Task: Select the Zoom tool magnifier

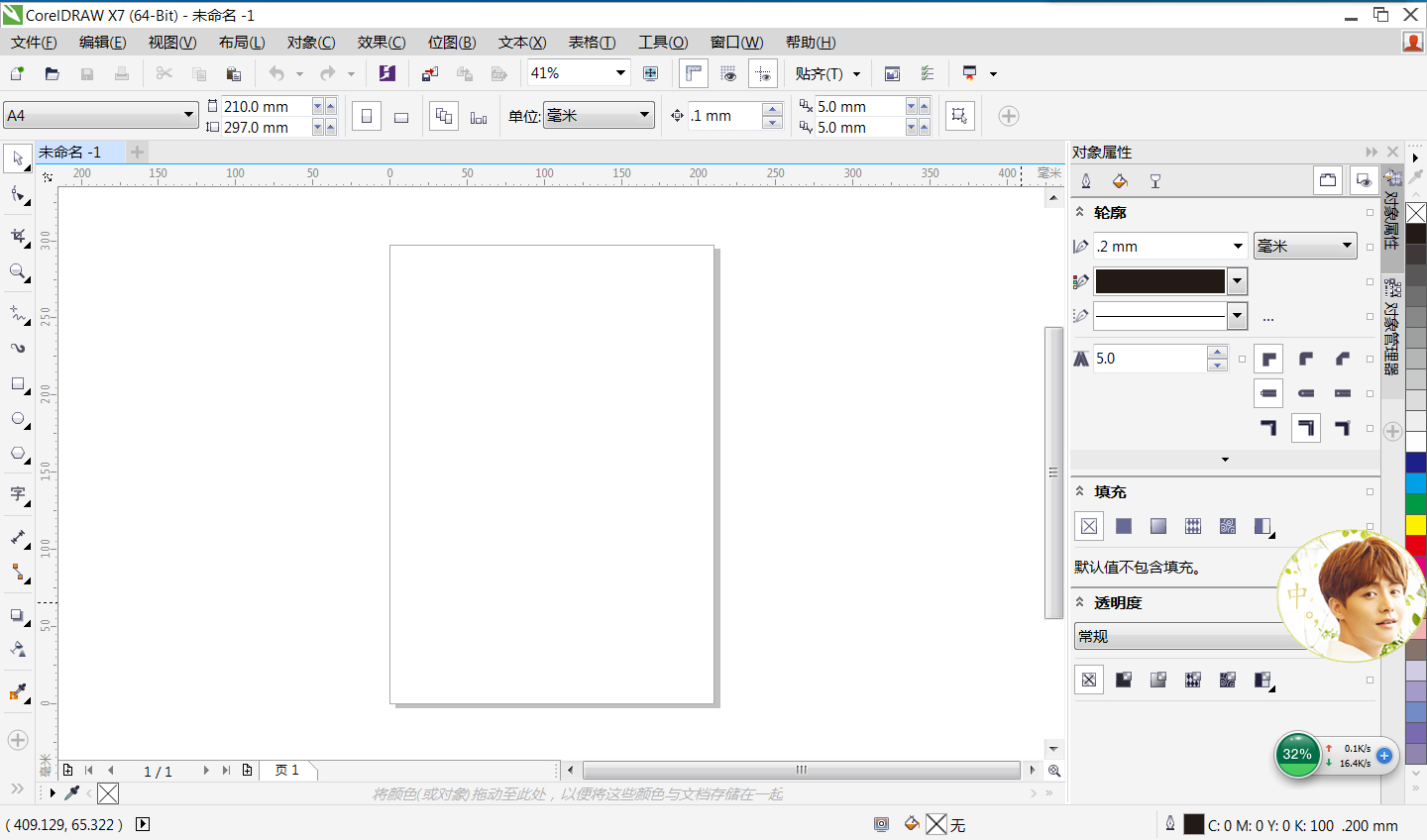Action: pos(18,271)
